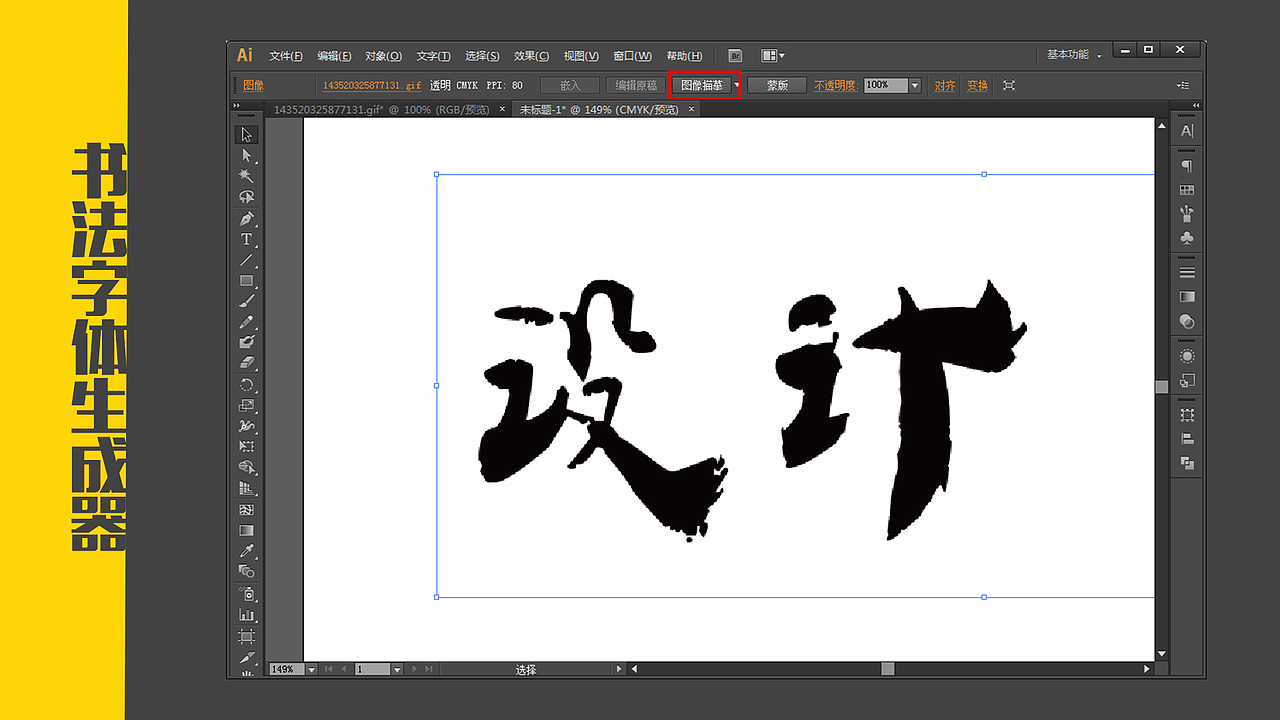The width and height of the screenshot is (1280, 720).
Task: Select the Column Graph tool
Action: pos(247,615)
